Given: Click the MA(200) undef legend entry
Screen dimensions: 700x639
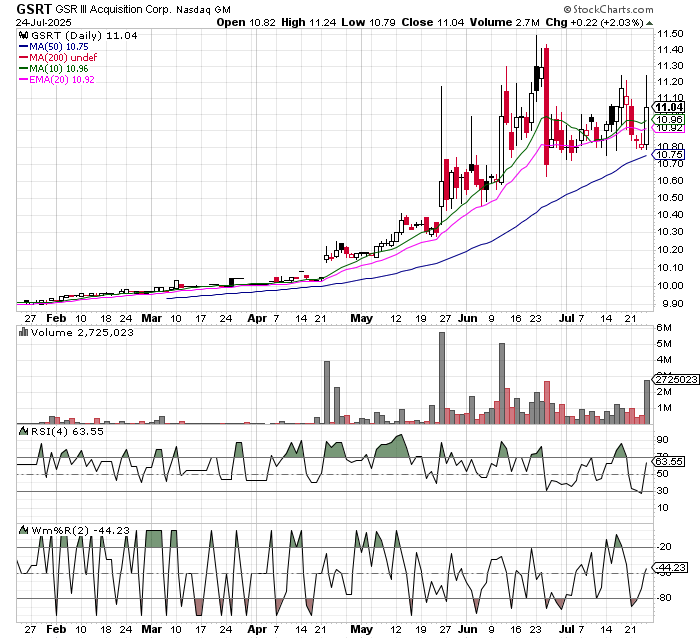Looking at the screenshot, I should pos(63,58).
